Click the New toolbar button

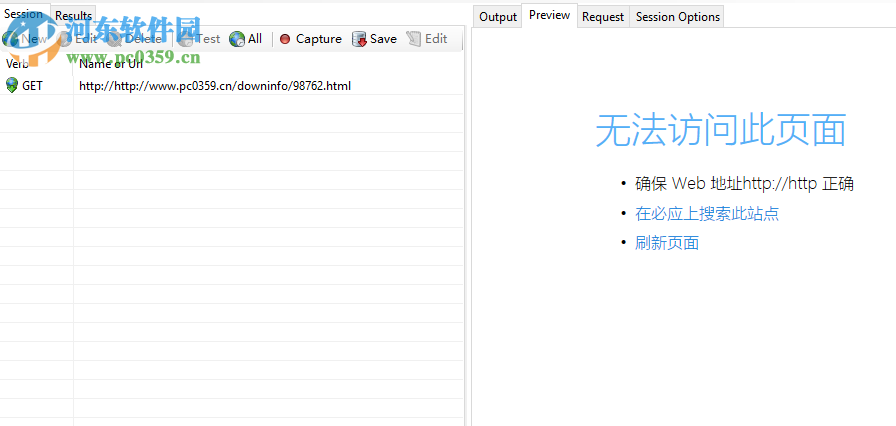(25, 39)
